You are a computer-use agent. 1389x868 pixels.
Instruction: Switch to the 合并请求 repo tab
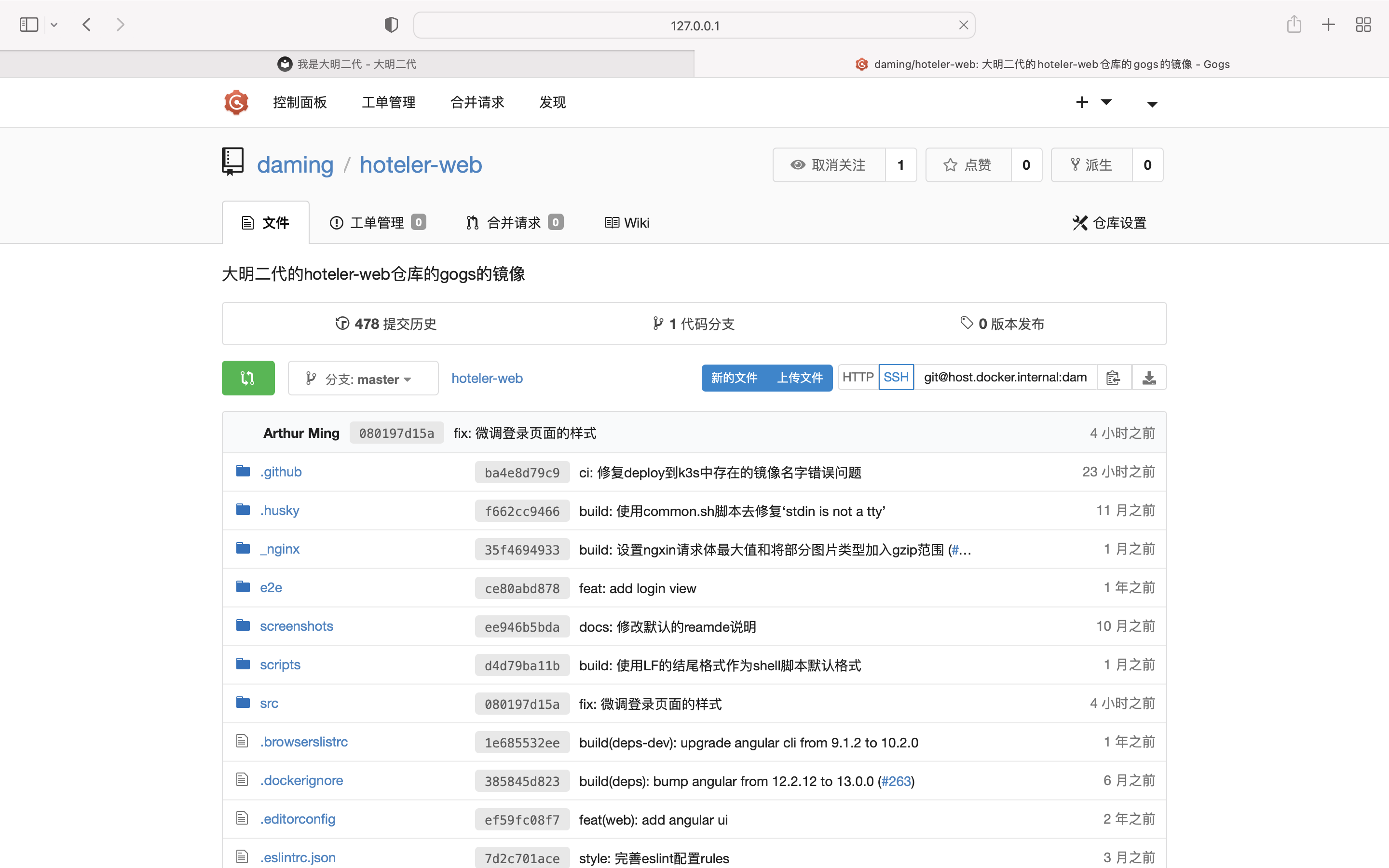(x=514, y=223)
